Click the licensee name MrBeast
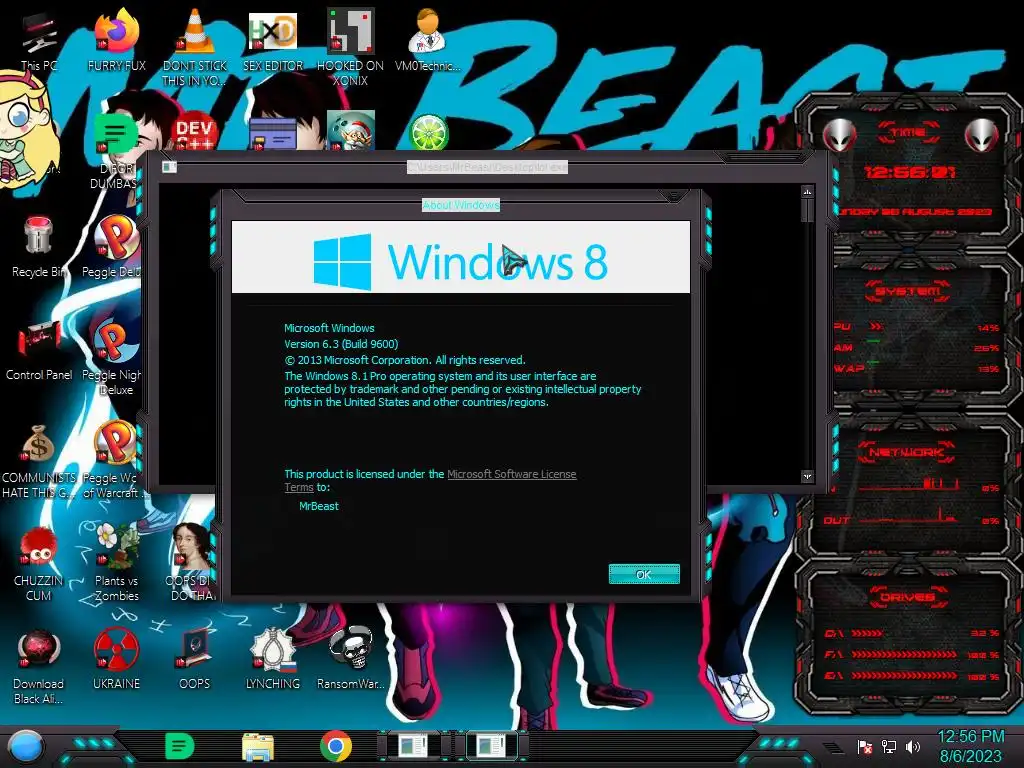Viewport: 1024px width, 768px height. 319,506
